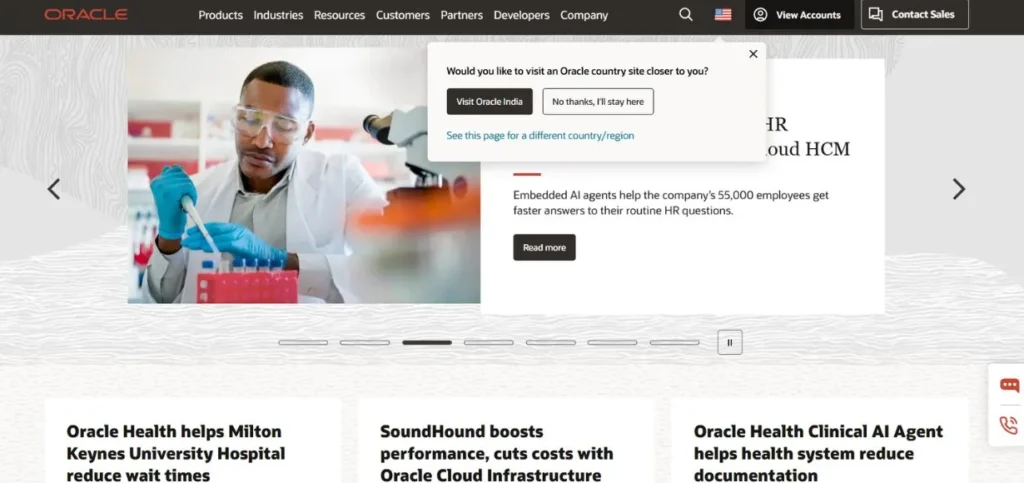Viewport: 1024px width, 483px height.
Task: Jump to second carousel slide indicator
Action: 364,342
